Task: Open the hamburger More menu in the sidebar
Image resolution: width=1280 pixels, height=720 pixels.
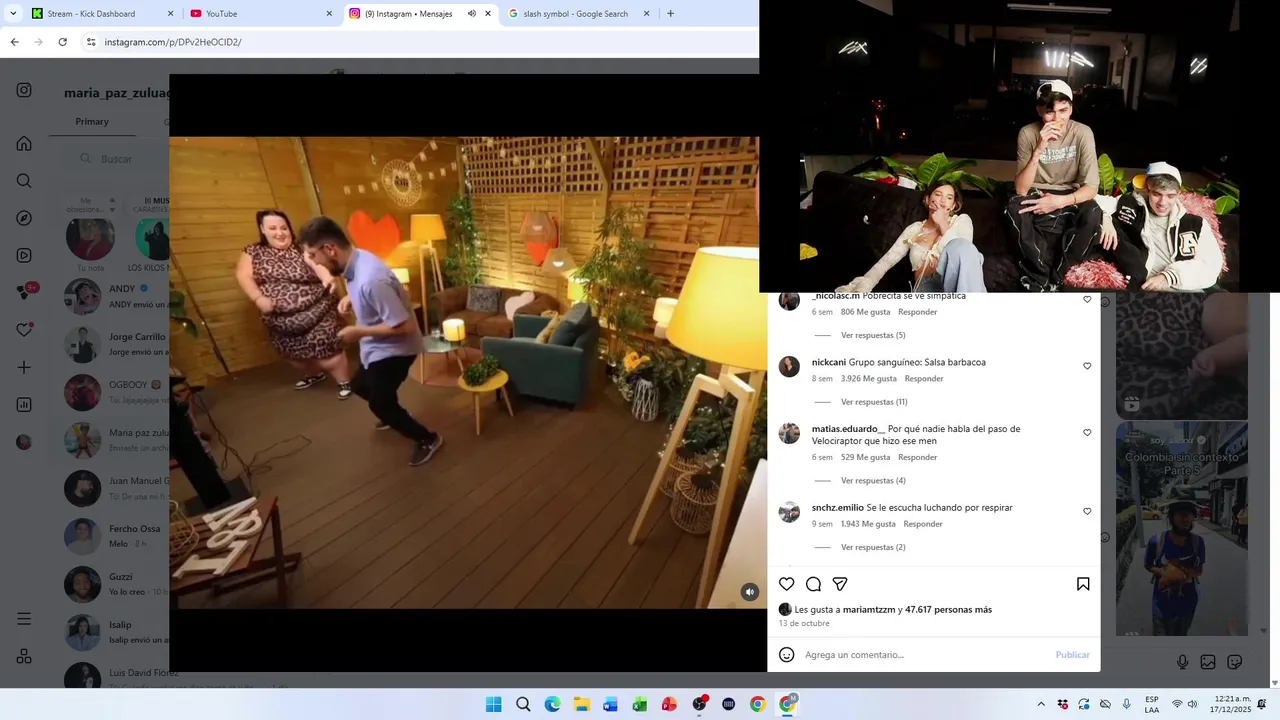Action: (24, 619)
